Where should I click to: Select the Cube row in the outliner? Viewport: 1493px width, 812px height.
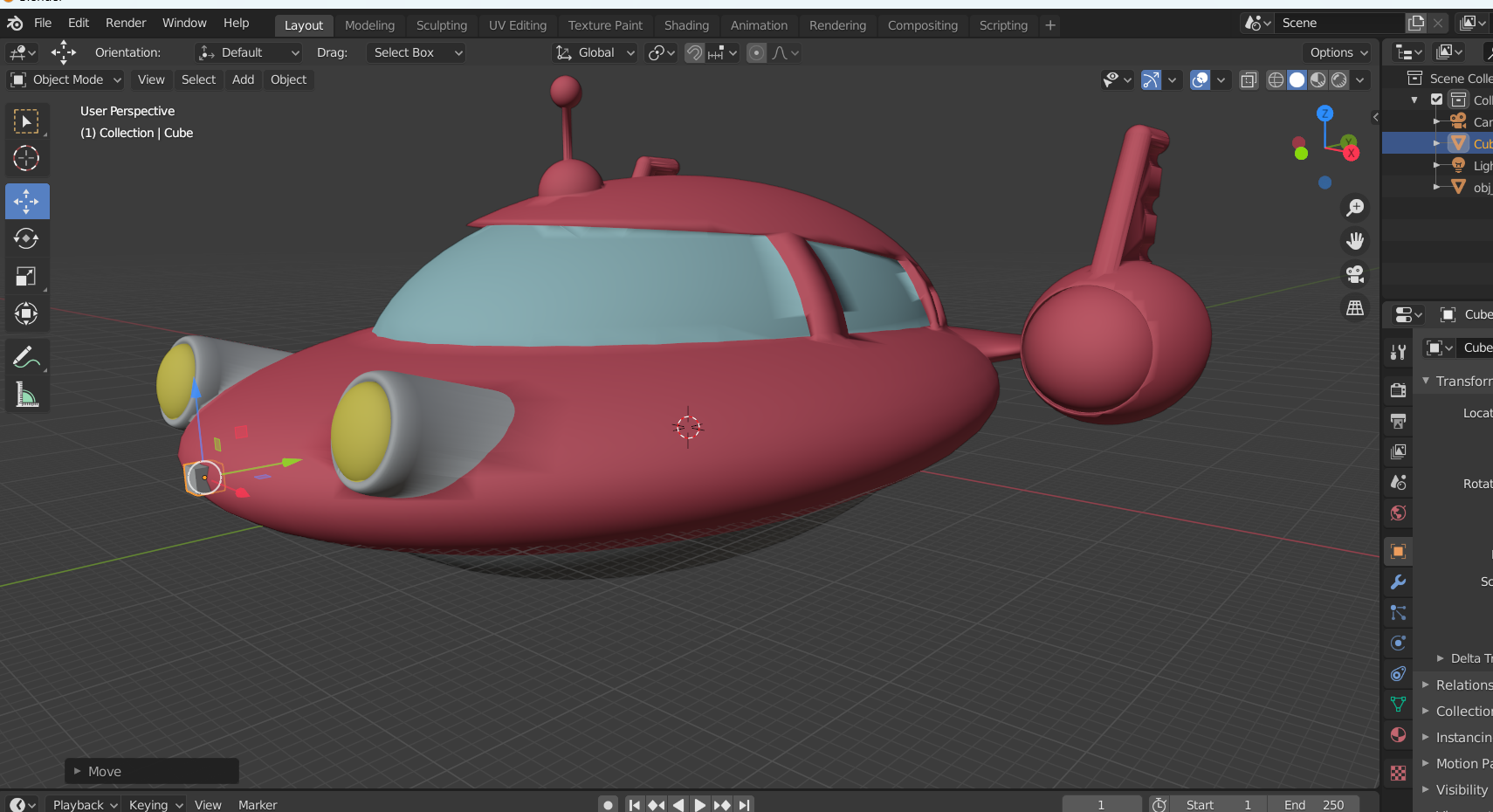point(1437,143)
